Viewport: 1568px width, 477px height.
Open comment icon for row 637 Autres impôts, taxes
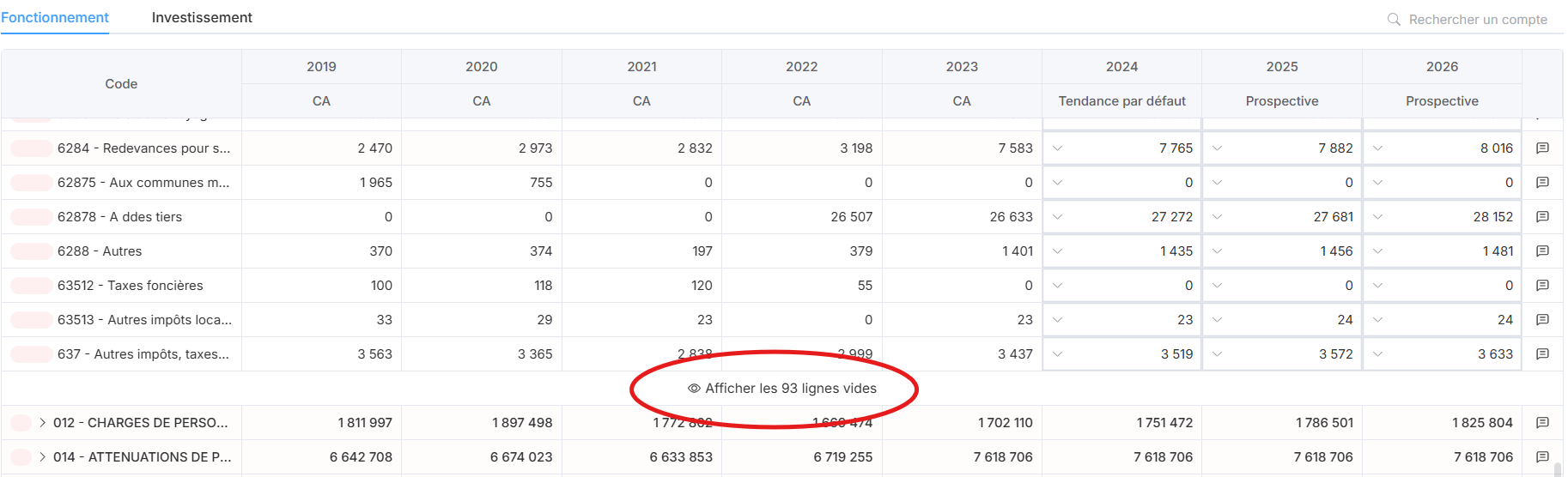coord(1542,354)
